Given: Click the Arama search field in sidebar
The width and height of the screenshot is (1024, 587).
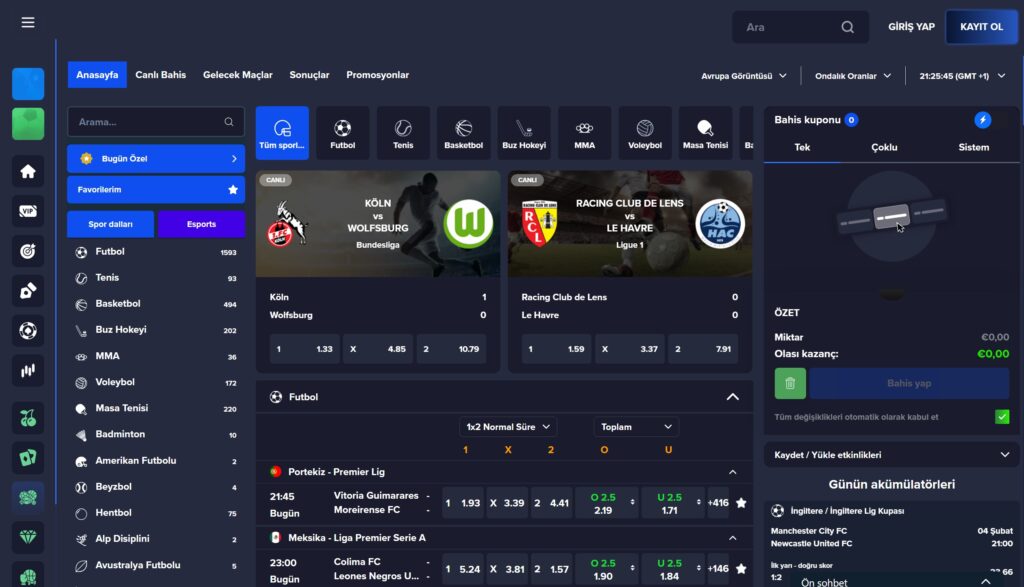Looking at the screenshot, I should pyautogui.click(x=155, y=122).
